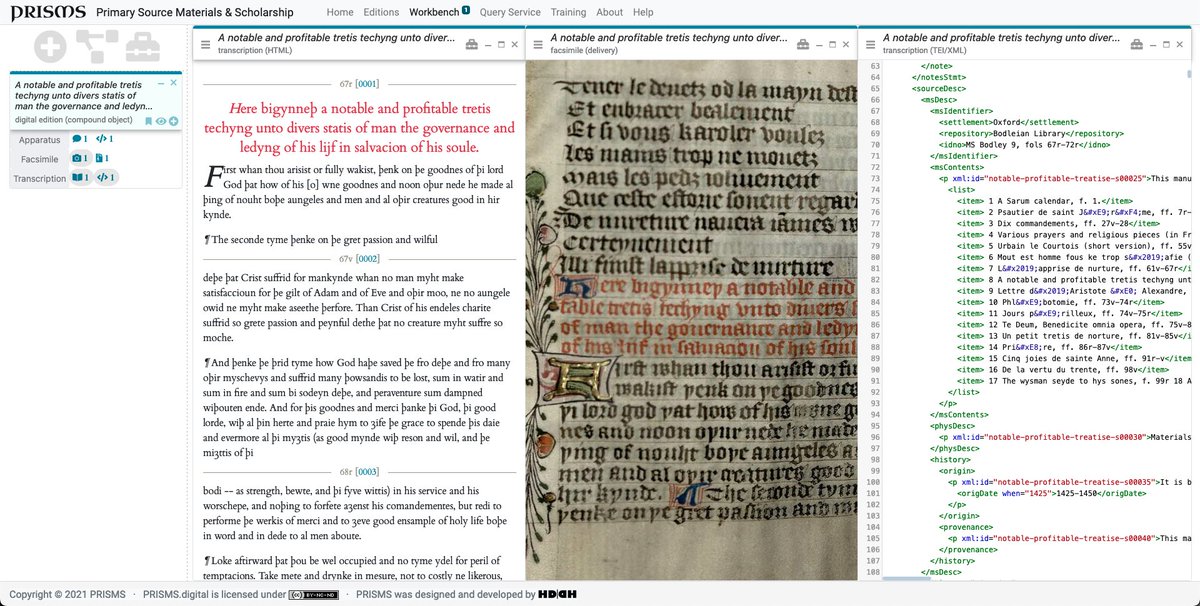Viewport: 1200px width, 606px height.
Task: Minimize the HTML transcription panel
Action: 489,45
